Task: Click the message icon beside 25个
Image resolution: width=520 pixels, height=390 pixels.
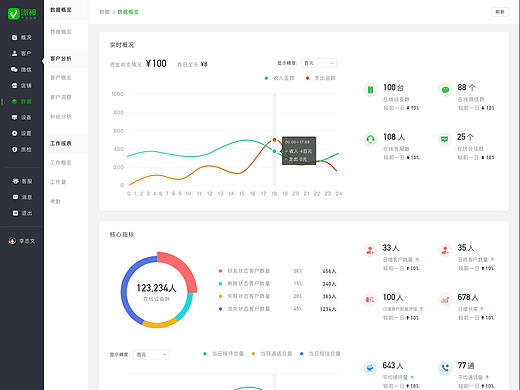Action: point(445,139)
